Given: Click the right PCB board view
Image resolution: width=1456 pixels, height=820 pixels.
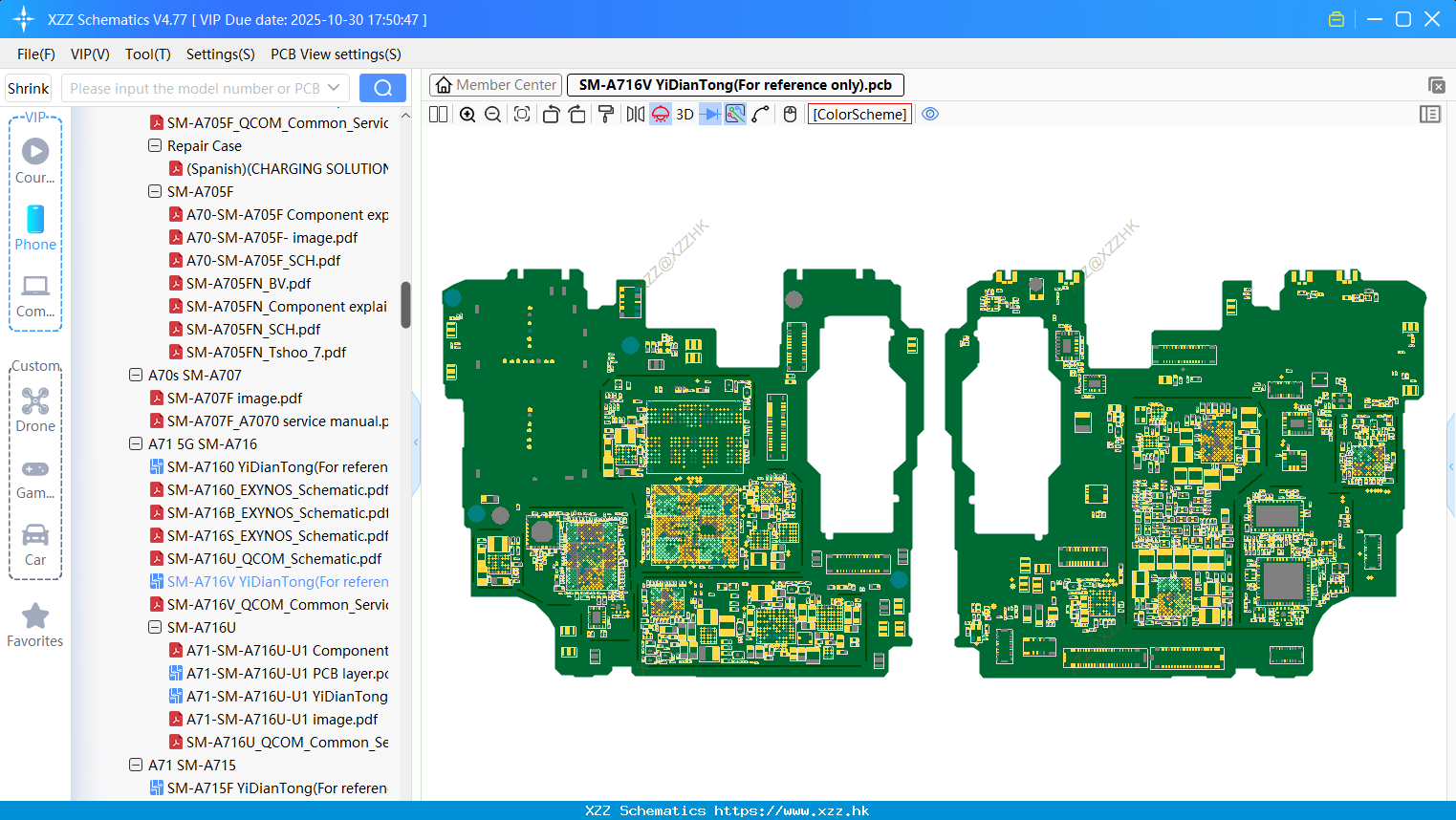Looking at the screenshot, I should click(1185, 473).
